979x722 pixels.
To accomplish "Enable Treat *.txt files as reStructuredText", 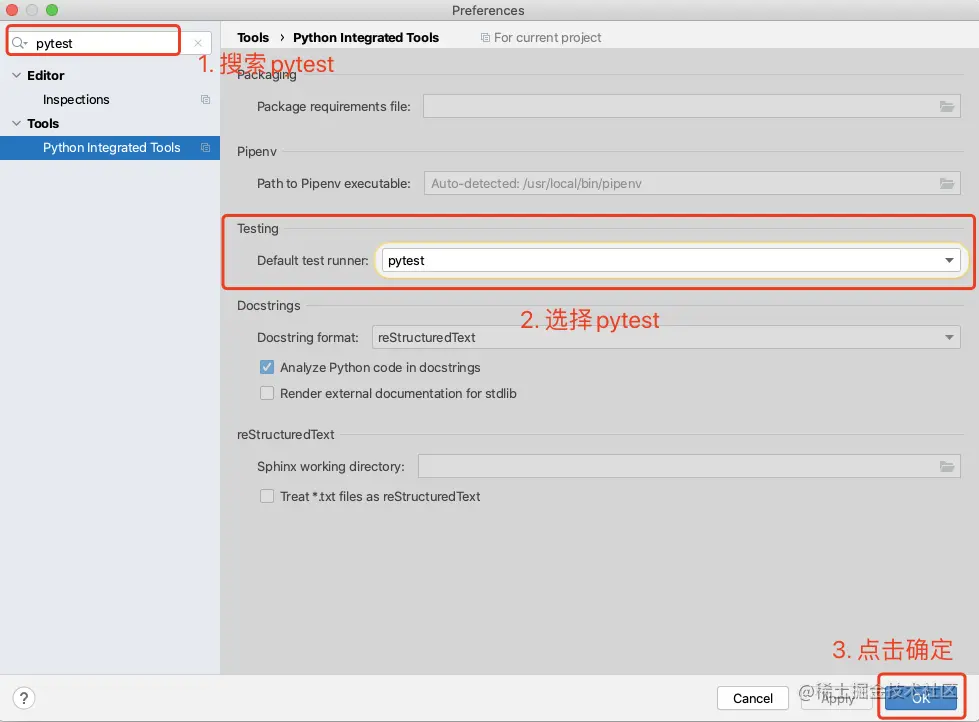I will 267,496.
